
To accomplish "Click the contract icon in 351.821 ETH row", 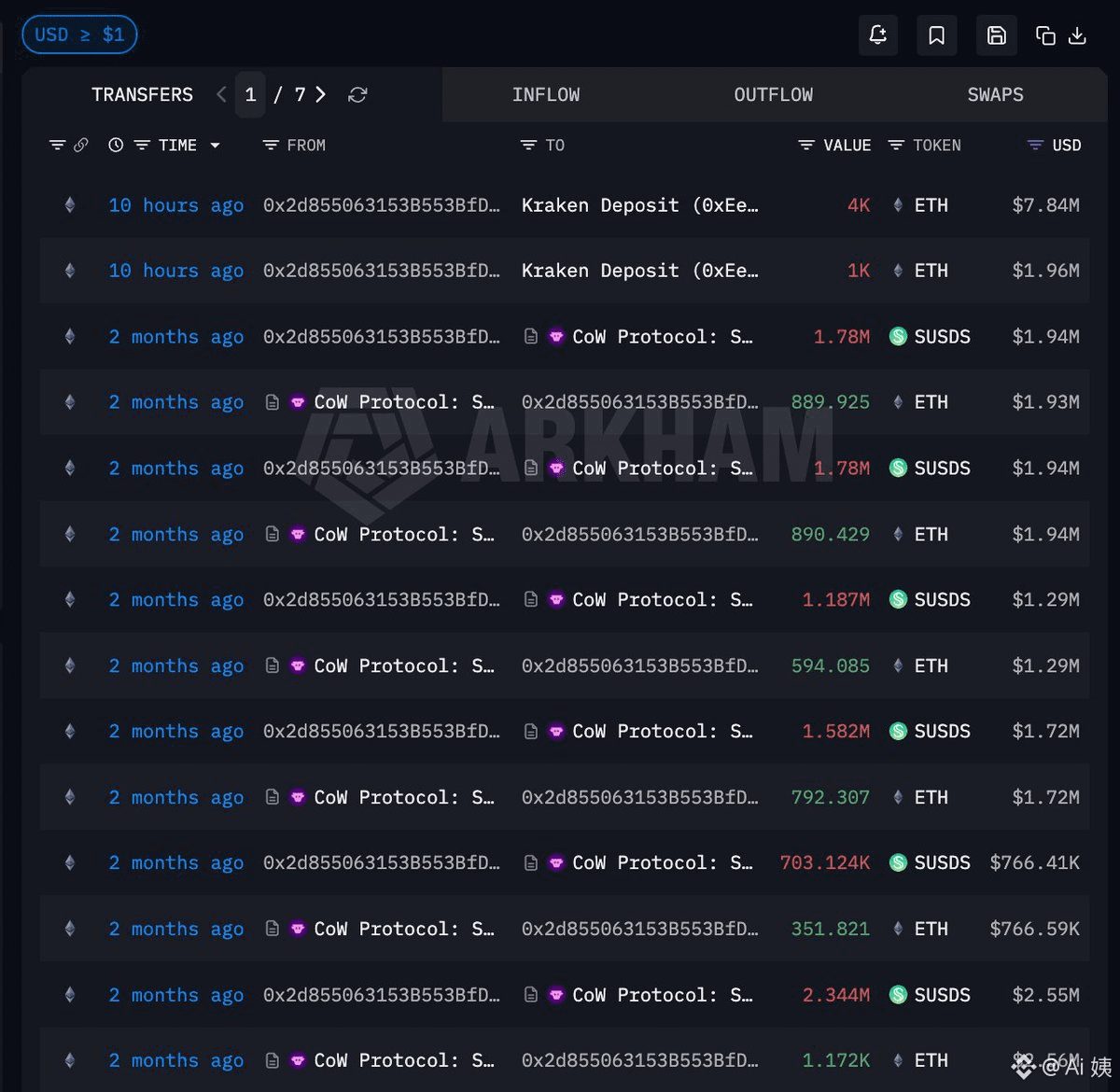I will tap(273, 929).
